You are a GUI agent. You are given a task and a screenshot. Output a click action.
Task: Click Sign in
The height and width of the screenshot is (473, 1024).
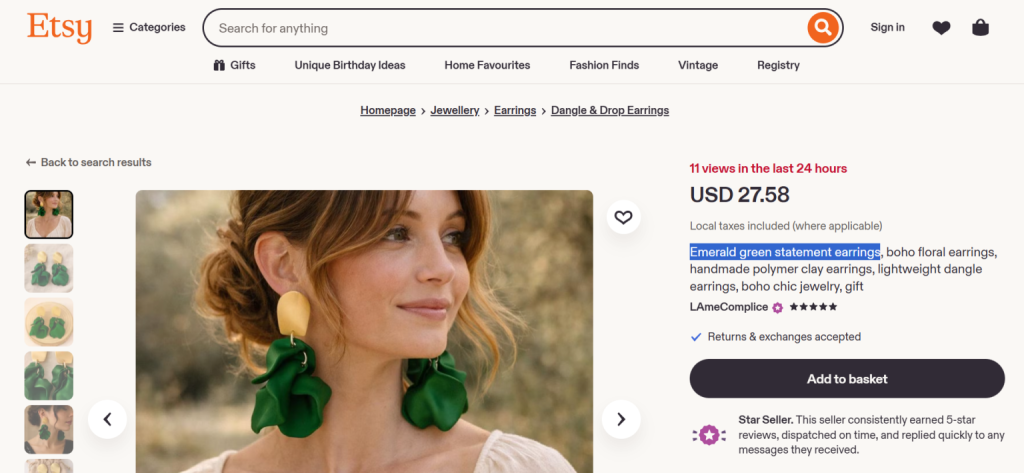coord(888,27)
